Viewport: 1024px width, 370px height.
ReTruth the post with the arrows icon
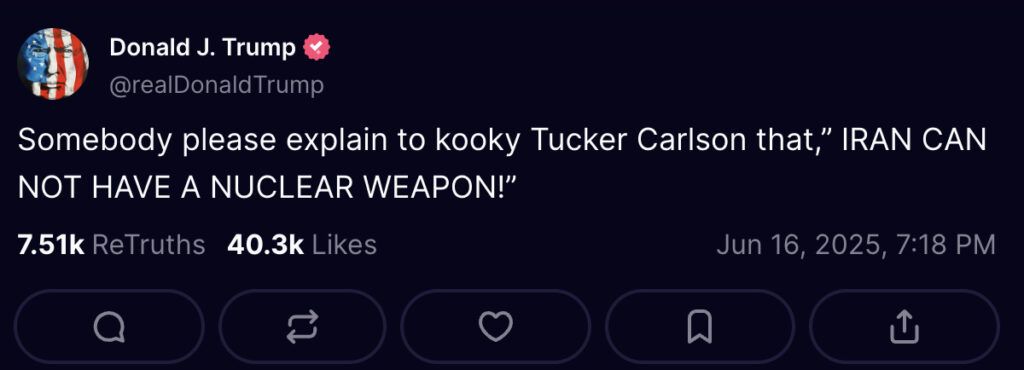(302, 326)
